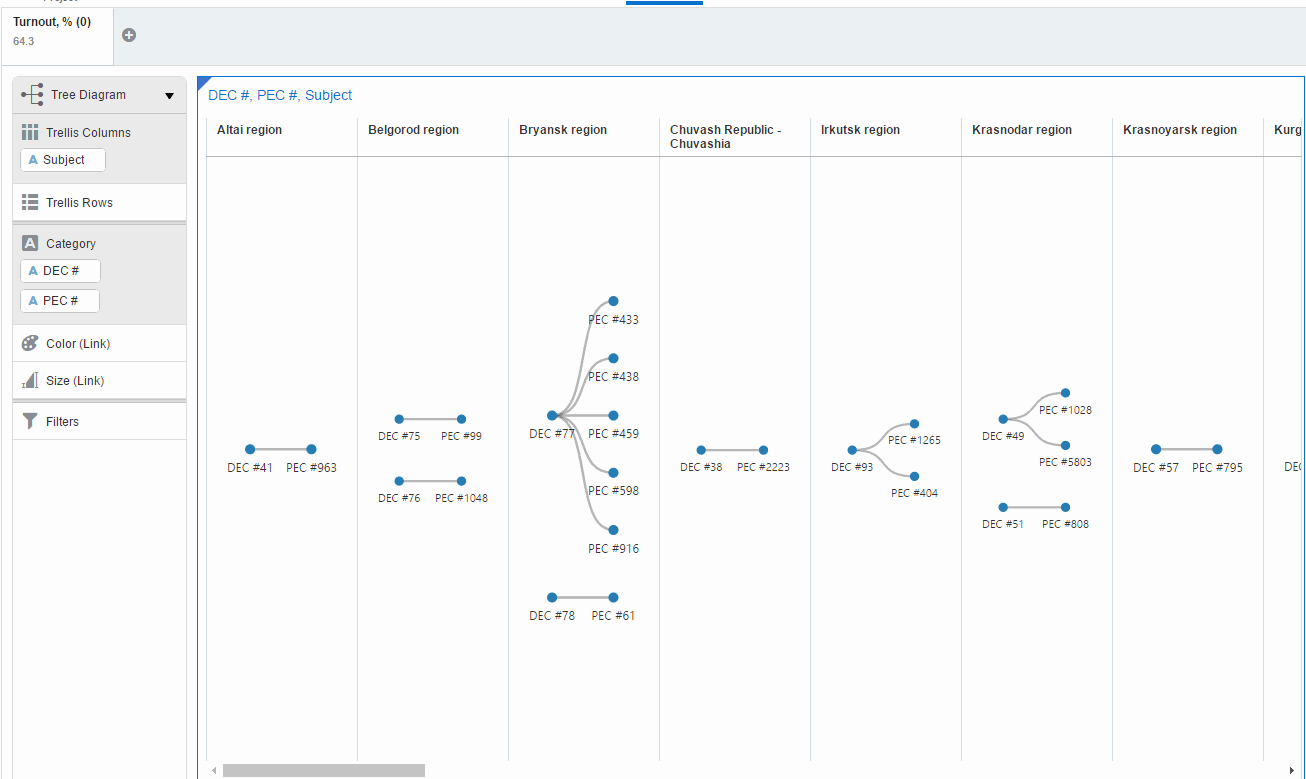Click the PEC #916 node
This screenshot has height=779, width=1306.
point(613,530)
